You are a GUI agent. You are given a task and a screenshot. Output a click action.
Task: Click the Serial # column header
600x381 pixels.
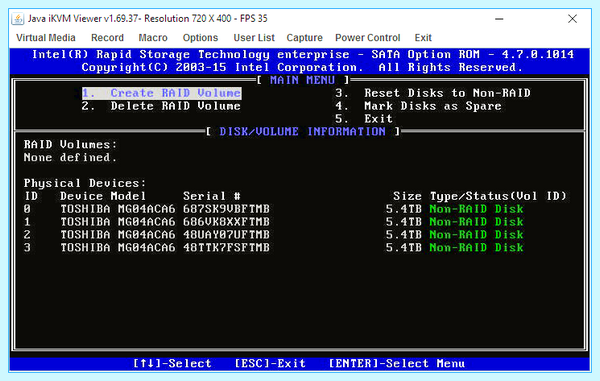point(212,196)
